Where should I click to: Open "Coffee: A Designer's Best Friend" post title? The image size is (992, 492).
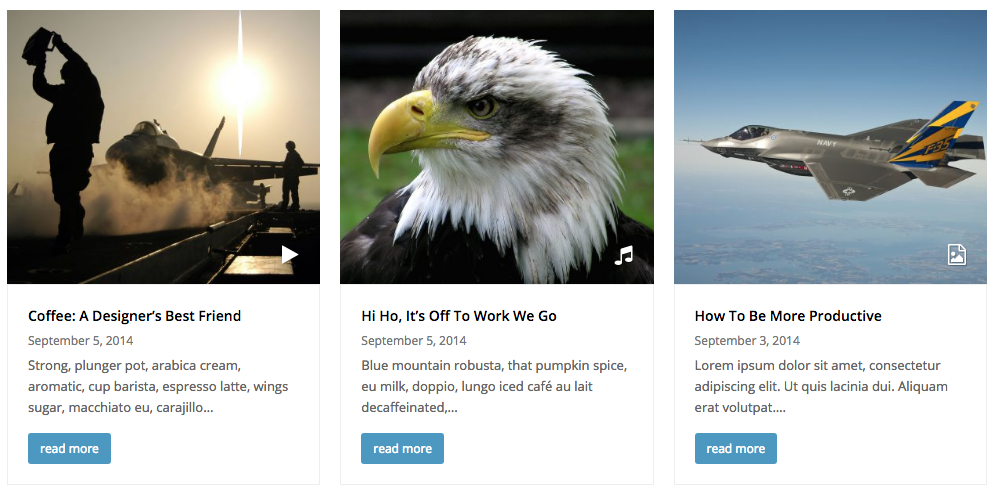point(135,316)
